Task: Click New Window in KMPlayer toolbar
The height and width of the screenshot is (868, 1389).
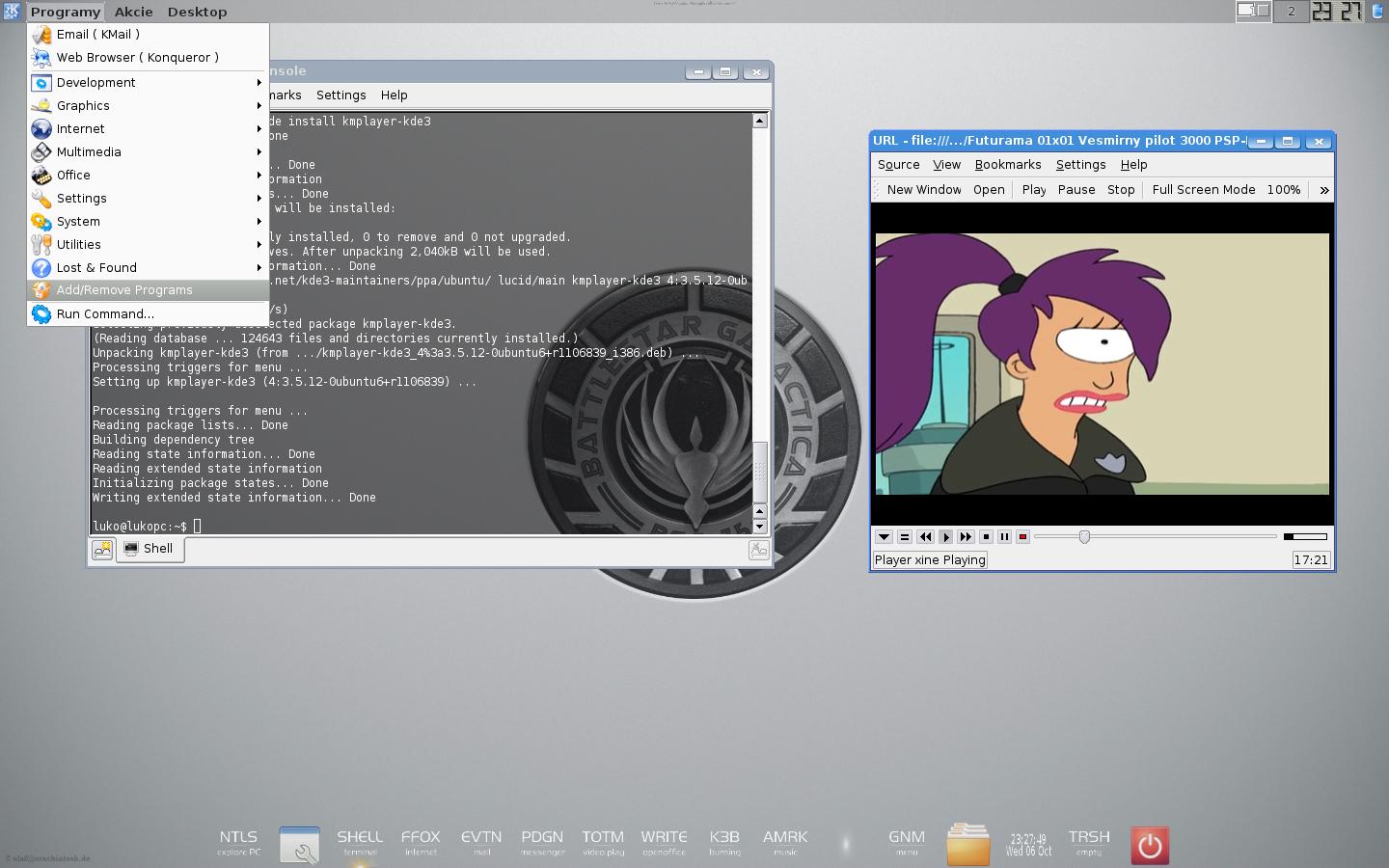Action: (x=924, y=190)
